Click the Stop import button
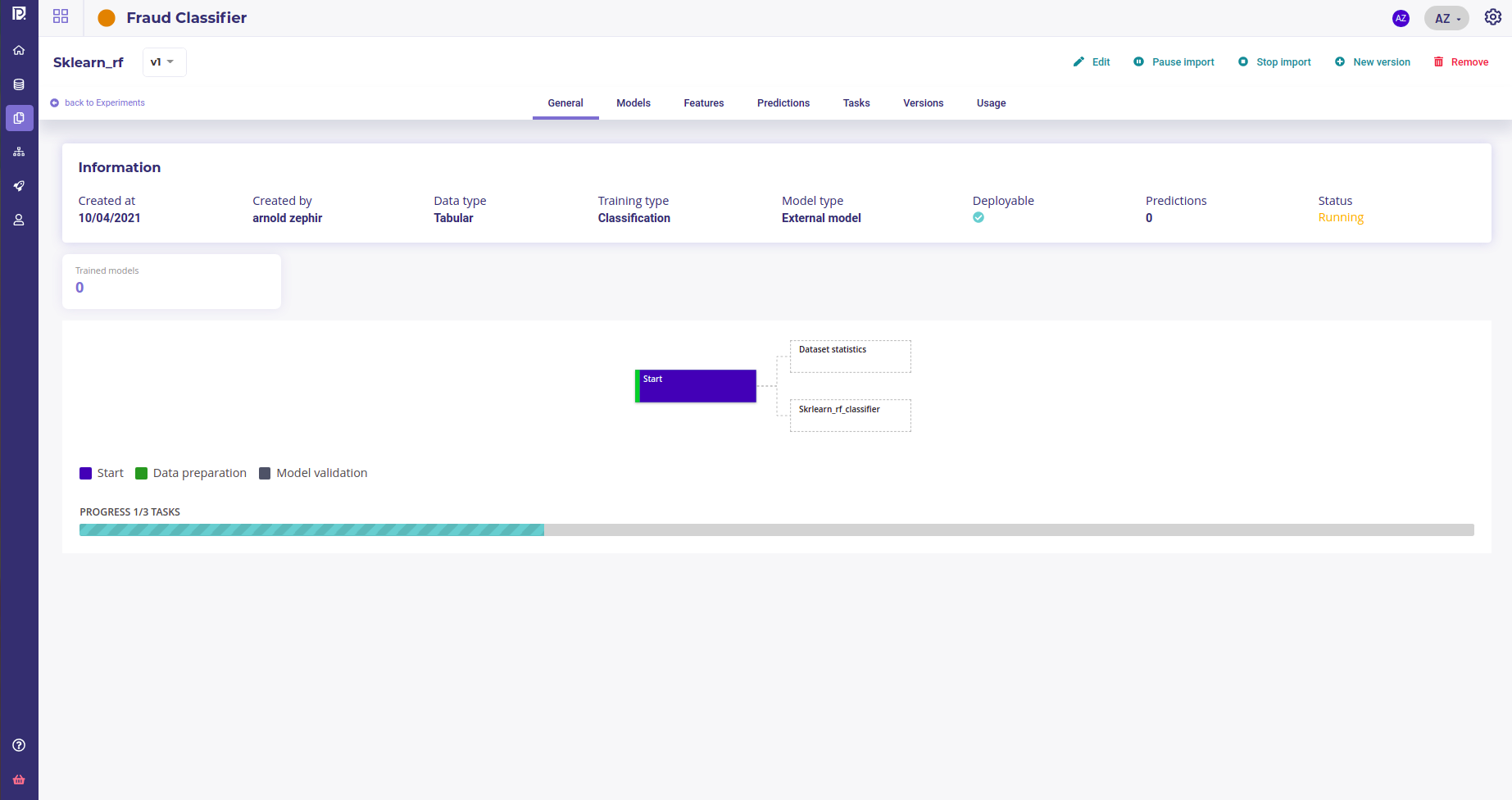This screenshot has height=800, width=1512. click(x=1274, y=62)
